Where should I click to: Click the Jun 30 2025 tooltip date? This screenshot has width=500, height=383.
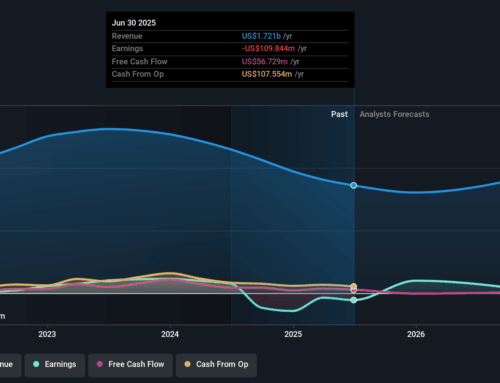pos(134,23)
